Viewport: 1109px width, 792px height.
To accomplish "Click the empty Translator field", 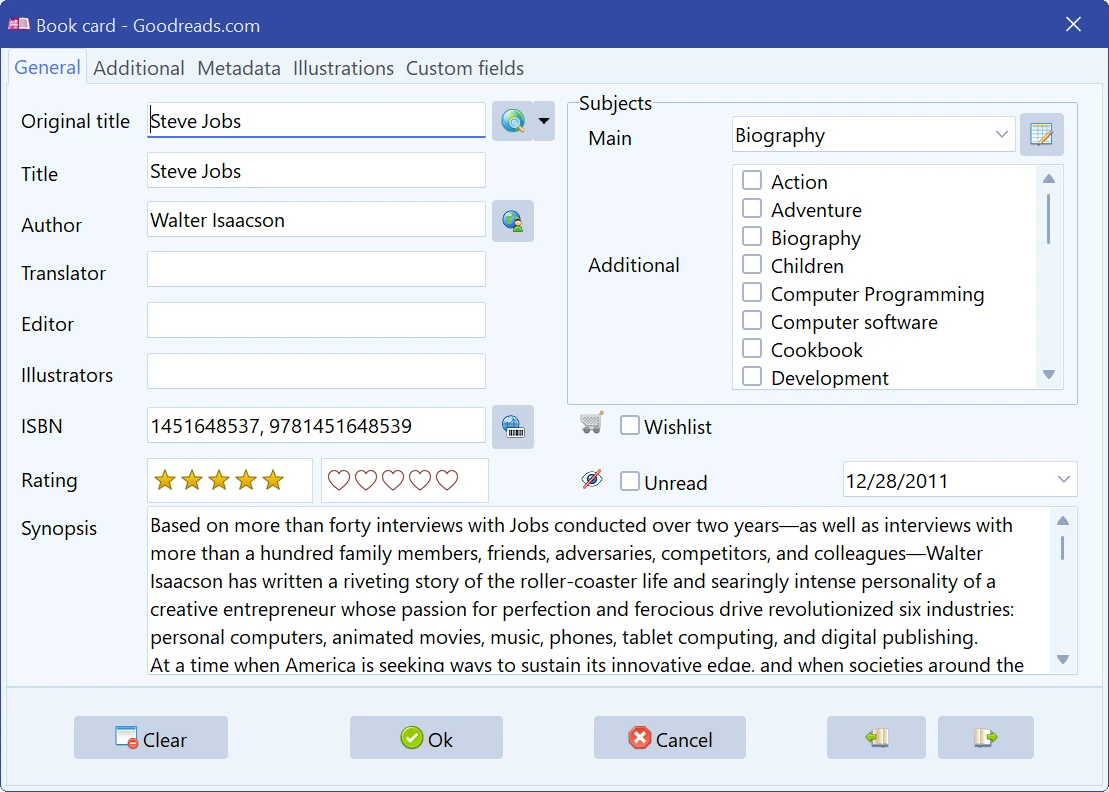I will tap(316, 269).
